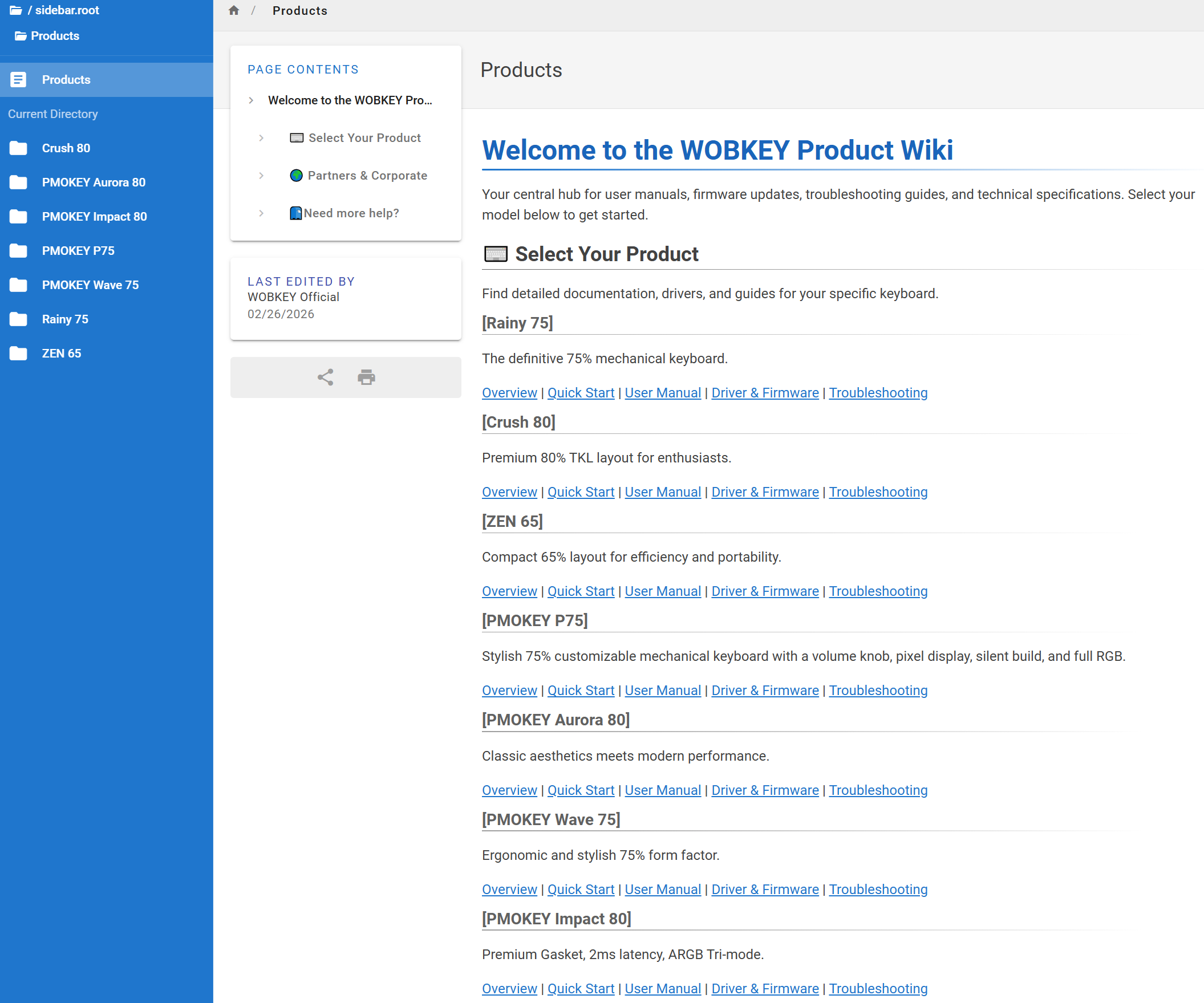1204x1003 pixels.
Task: Open PMOKEY Wave 75 directory item
Action: [90, 285]
